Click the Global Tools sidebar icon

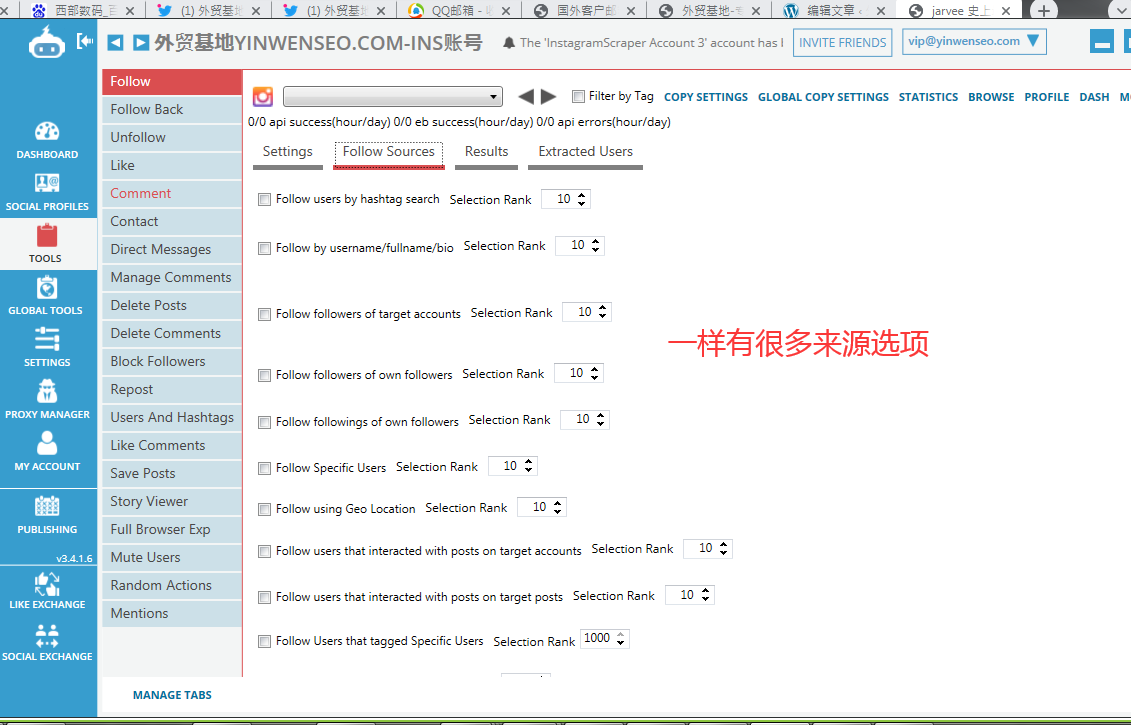tap(46, 296)
